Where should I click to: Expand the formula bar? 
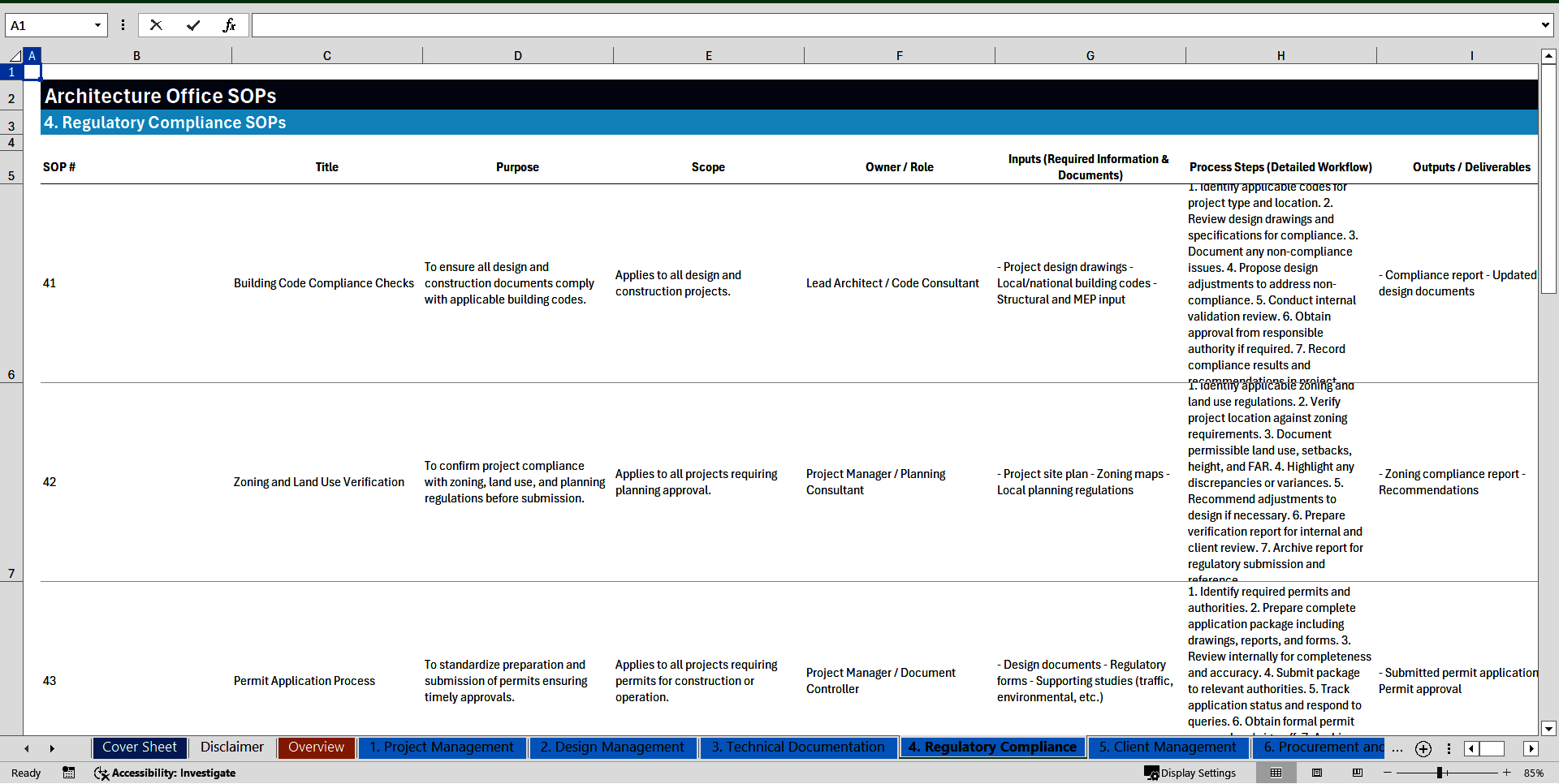(x=1544, y=25)
